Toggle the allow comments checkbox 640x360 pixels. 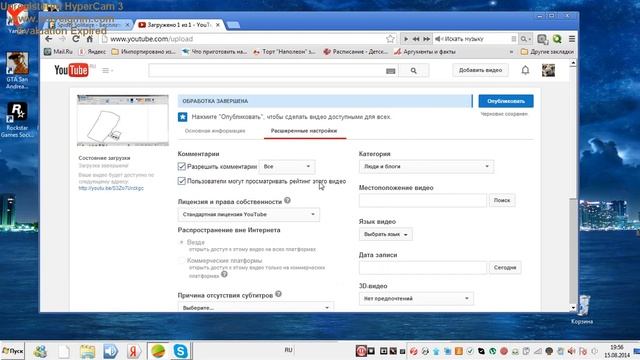pos(182,166)
